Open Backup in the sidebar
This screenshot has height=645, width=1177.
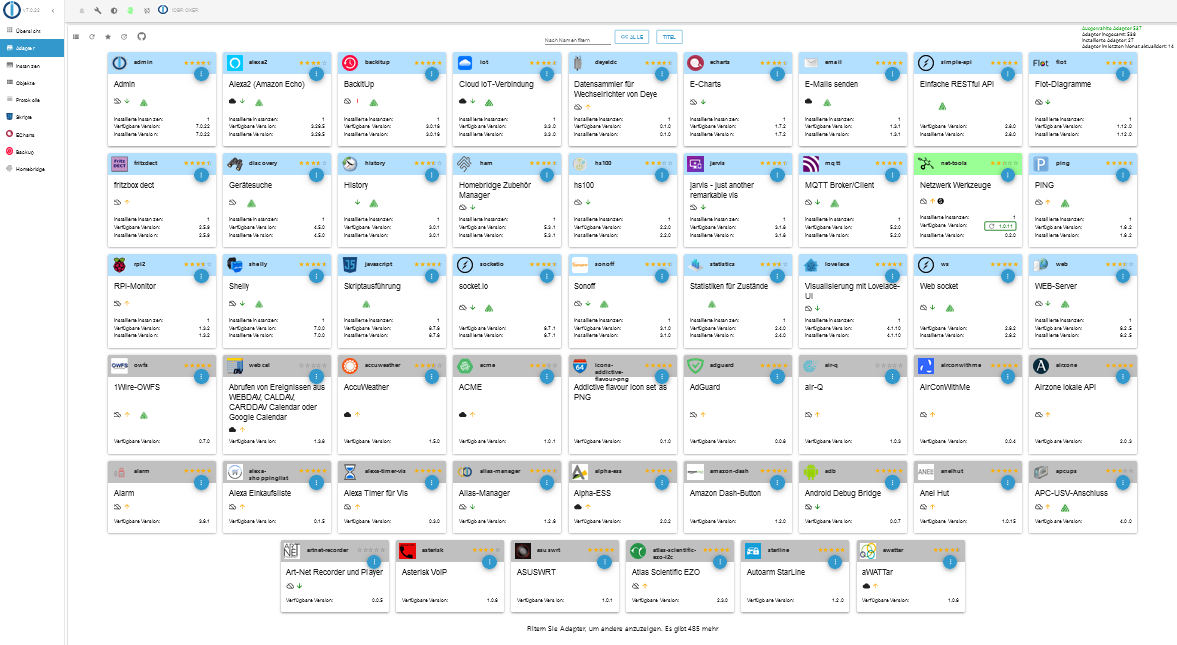32,152
